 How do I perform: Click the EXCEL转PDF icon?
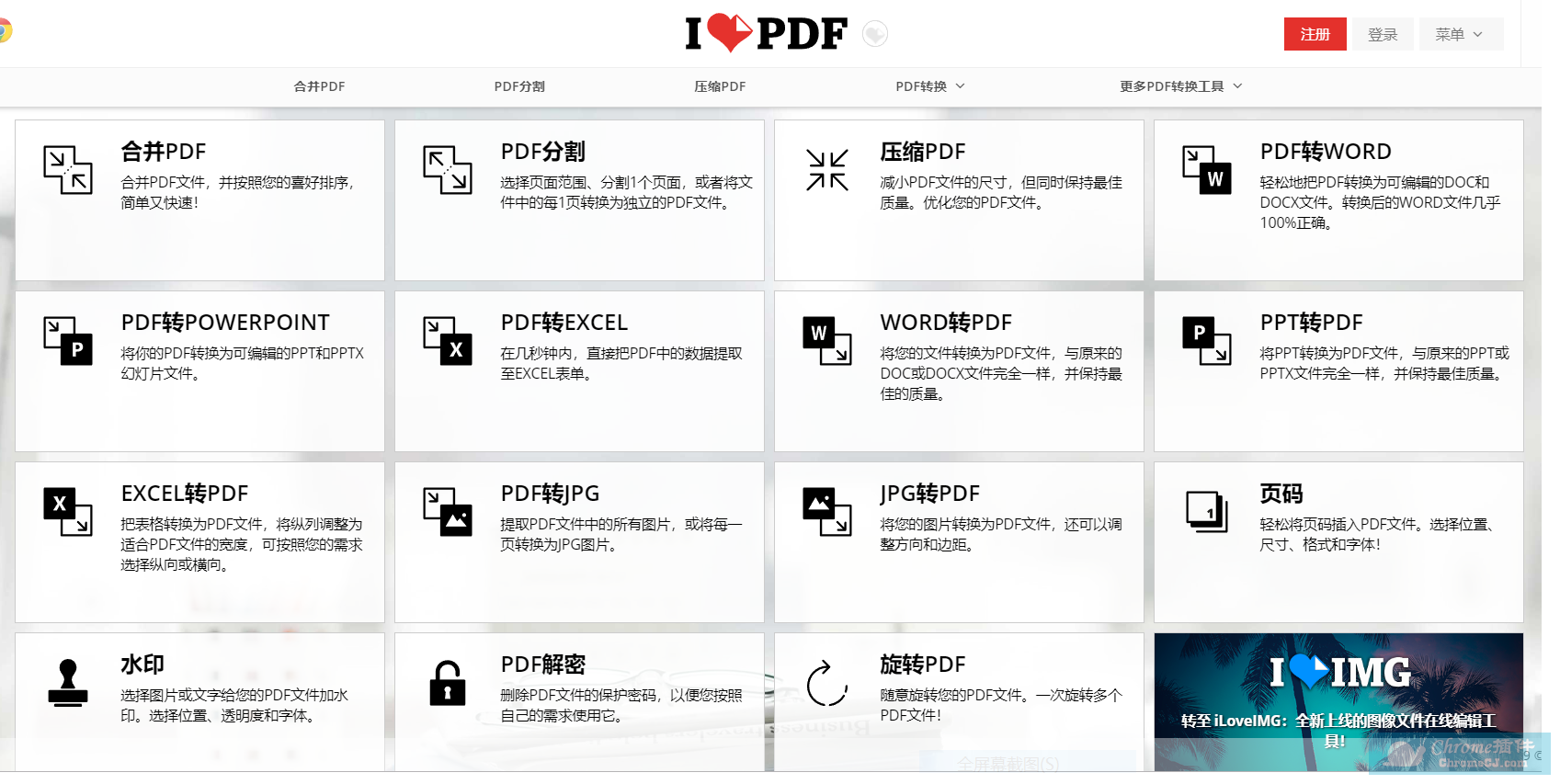point(68,512)
